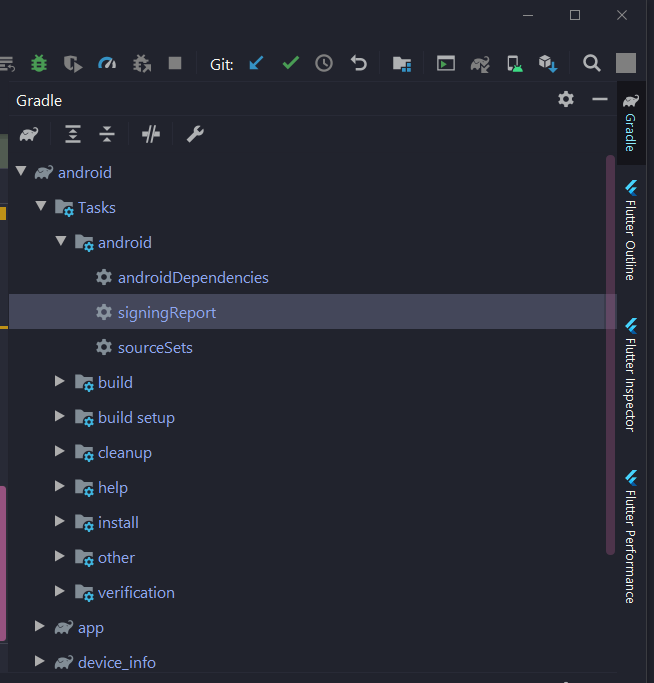This screenshot has width=654, height=683.
Task: Open Gradle panel settings gear
Action: 566,99
